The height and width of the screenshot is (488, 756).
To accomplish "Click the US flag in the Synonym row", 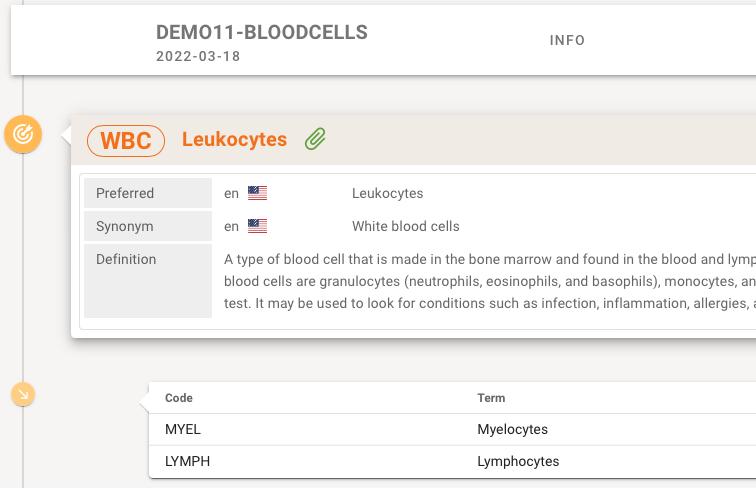I will tap(258, 226).
